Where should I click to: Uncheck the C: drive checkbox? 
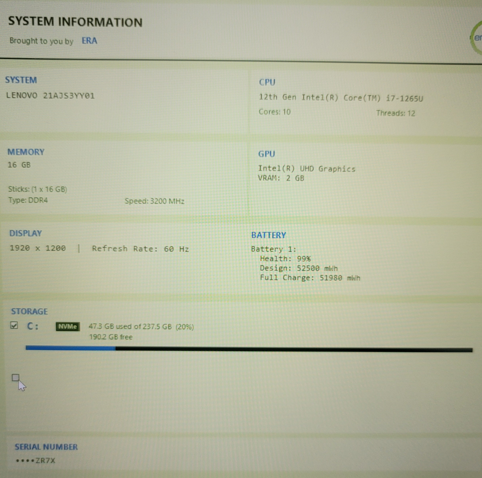click(x=14, y=325)
